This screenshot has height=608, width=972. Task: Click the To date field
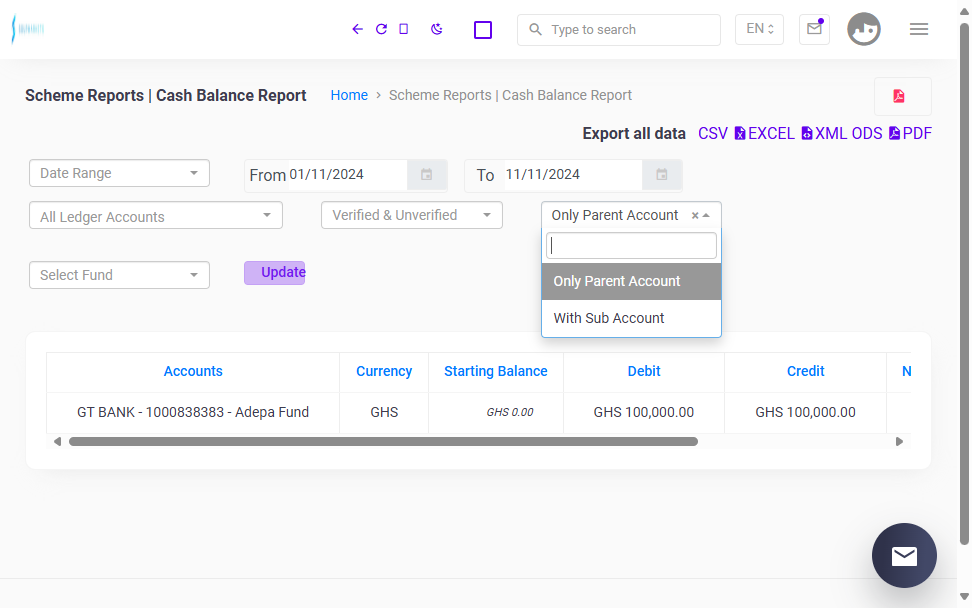click(572, 175)
